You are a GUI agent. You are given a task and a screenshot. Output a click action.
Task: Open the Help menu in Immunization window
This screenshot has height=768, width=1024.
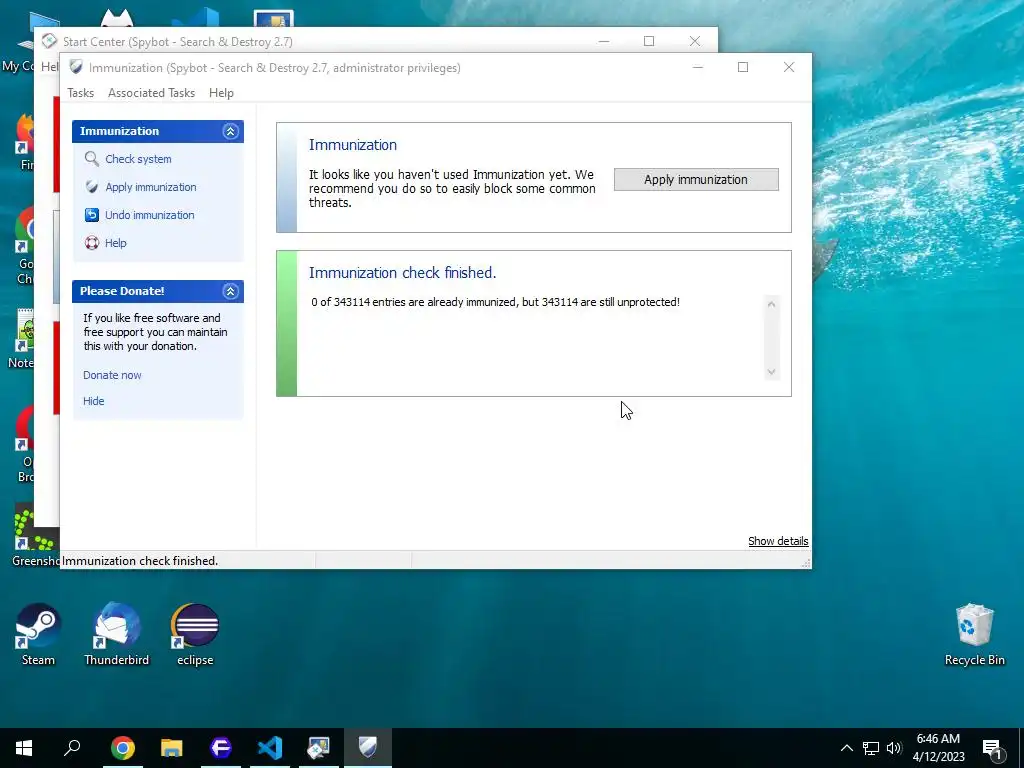coord(221,93)
